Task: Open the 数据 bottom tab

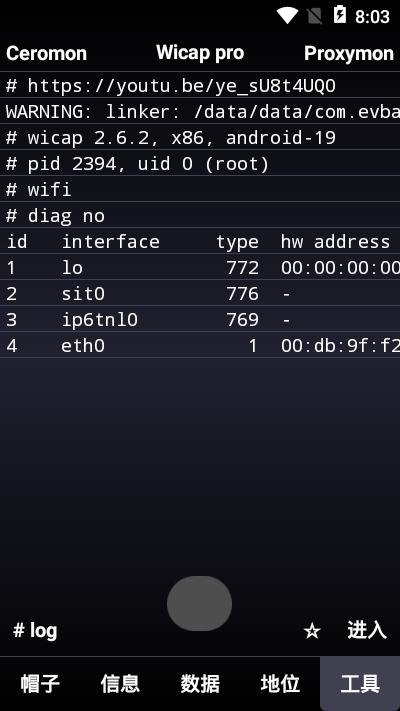Action: point(200,683)
